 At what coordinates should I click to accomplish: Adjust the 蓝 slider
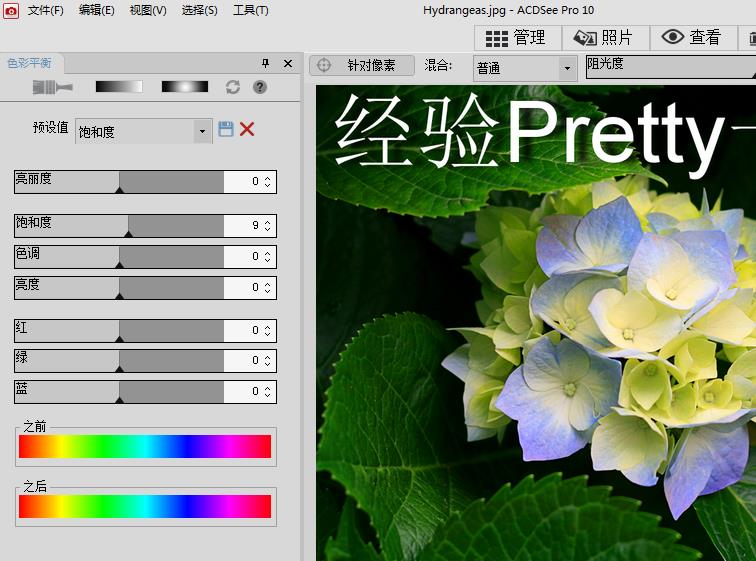[x=119, y=391]
